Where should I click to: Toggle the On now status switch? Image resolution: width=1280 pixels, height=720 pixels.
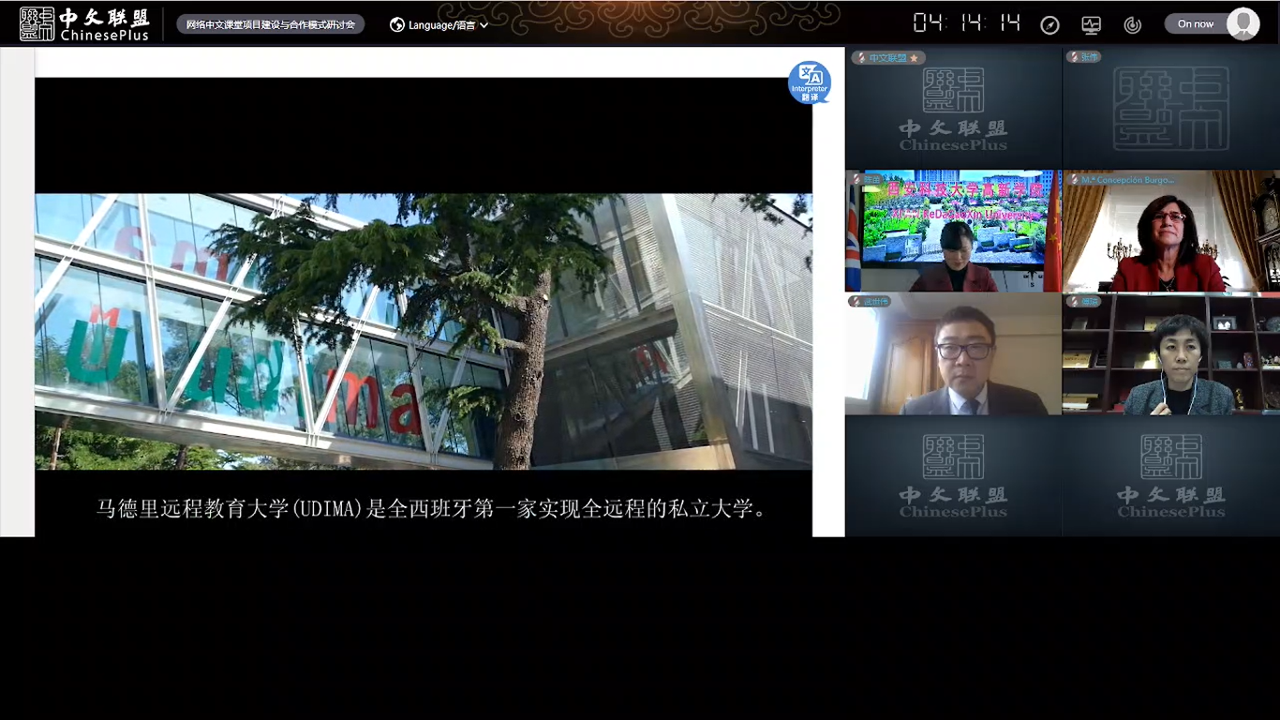(x=1196, y=24)
